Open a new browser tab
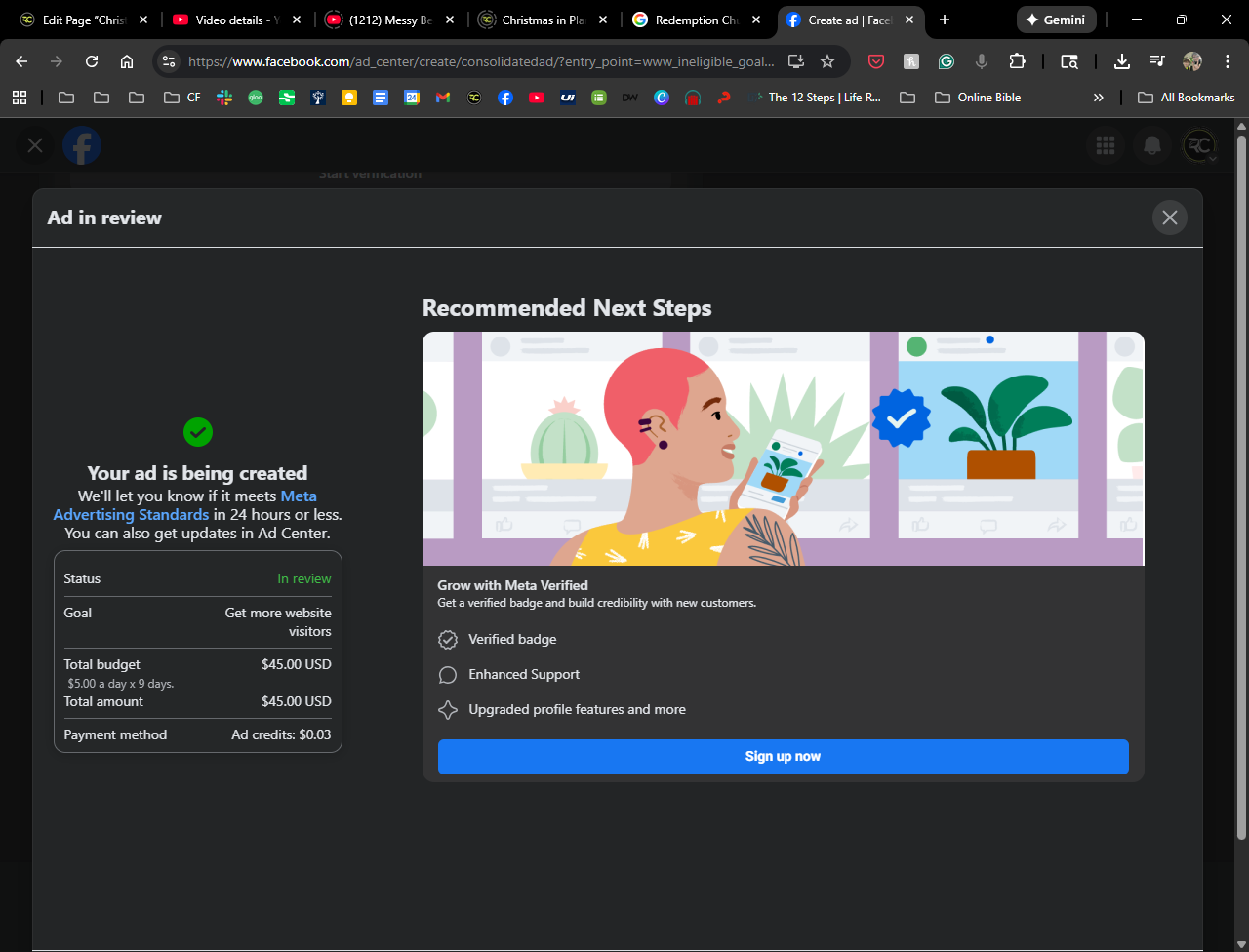1249x952 pixels. tap(944, 20)
